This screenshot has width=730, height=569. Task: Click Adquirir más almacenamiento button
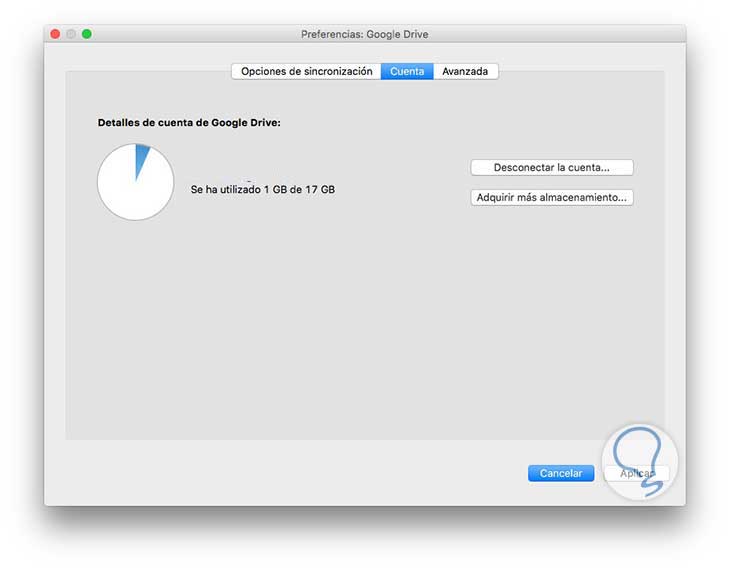coord(552,197)
